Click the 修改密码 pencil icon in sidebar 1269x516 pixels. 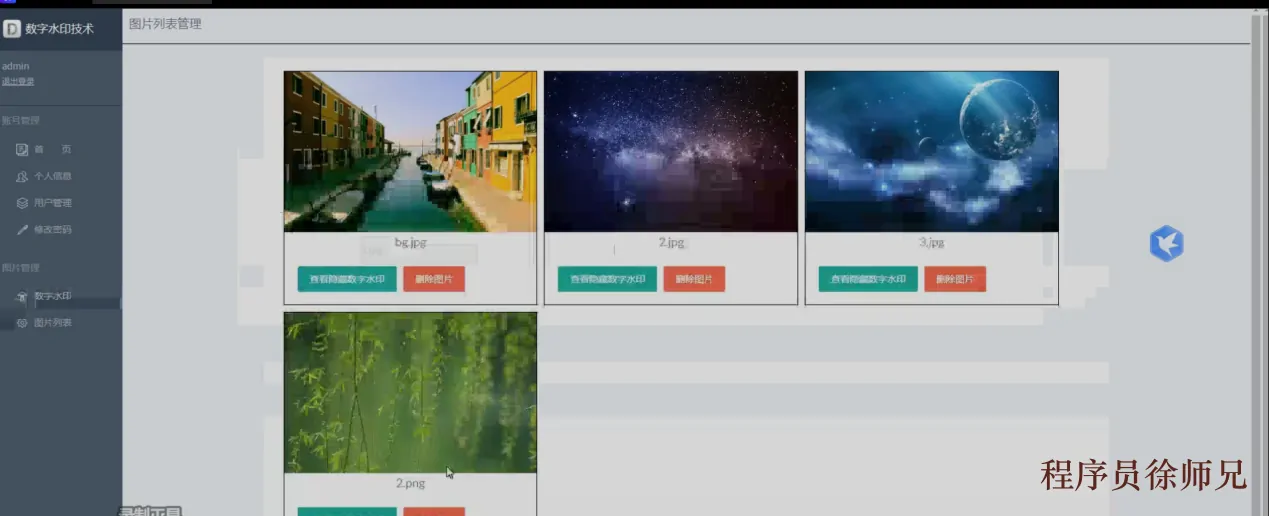[x=22, y=229]
